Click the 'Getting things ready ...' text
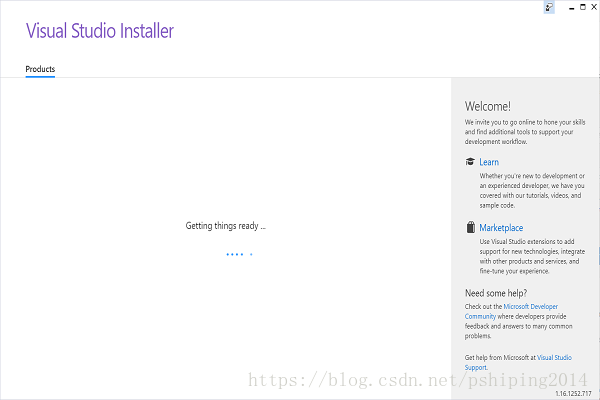The width and height of the screenshot is (600, 400). tap(225, 226)
